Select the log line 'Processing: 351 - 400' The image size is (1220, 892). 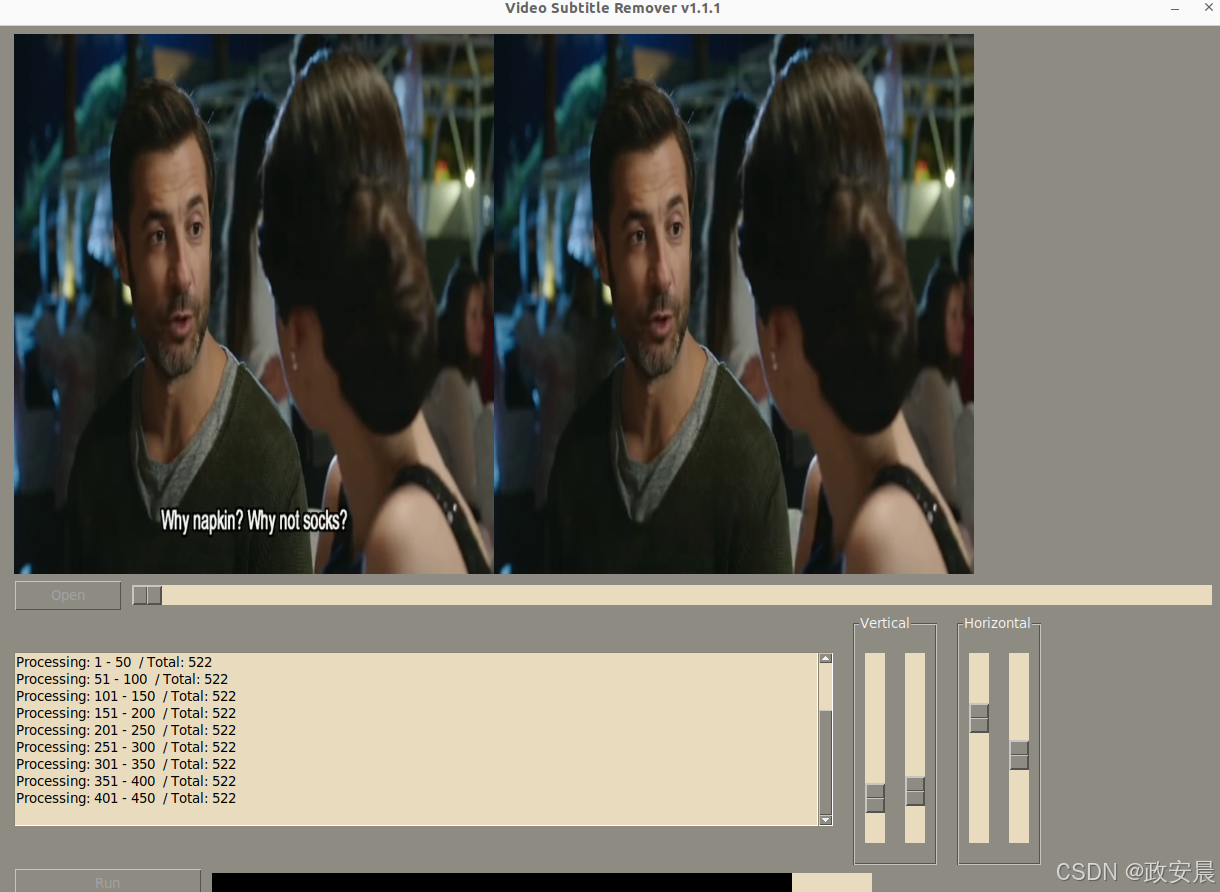click(126, 781)
